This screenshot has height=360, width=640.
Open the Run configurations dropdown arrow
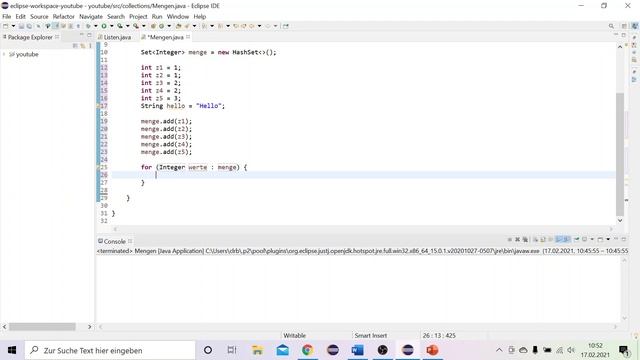point(111,26)
